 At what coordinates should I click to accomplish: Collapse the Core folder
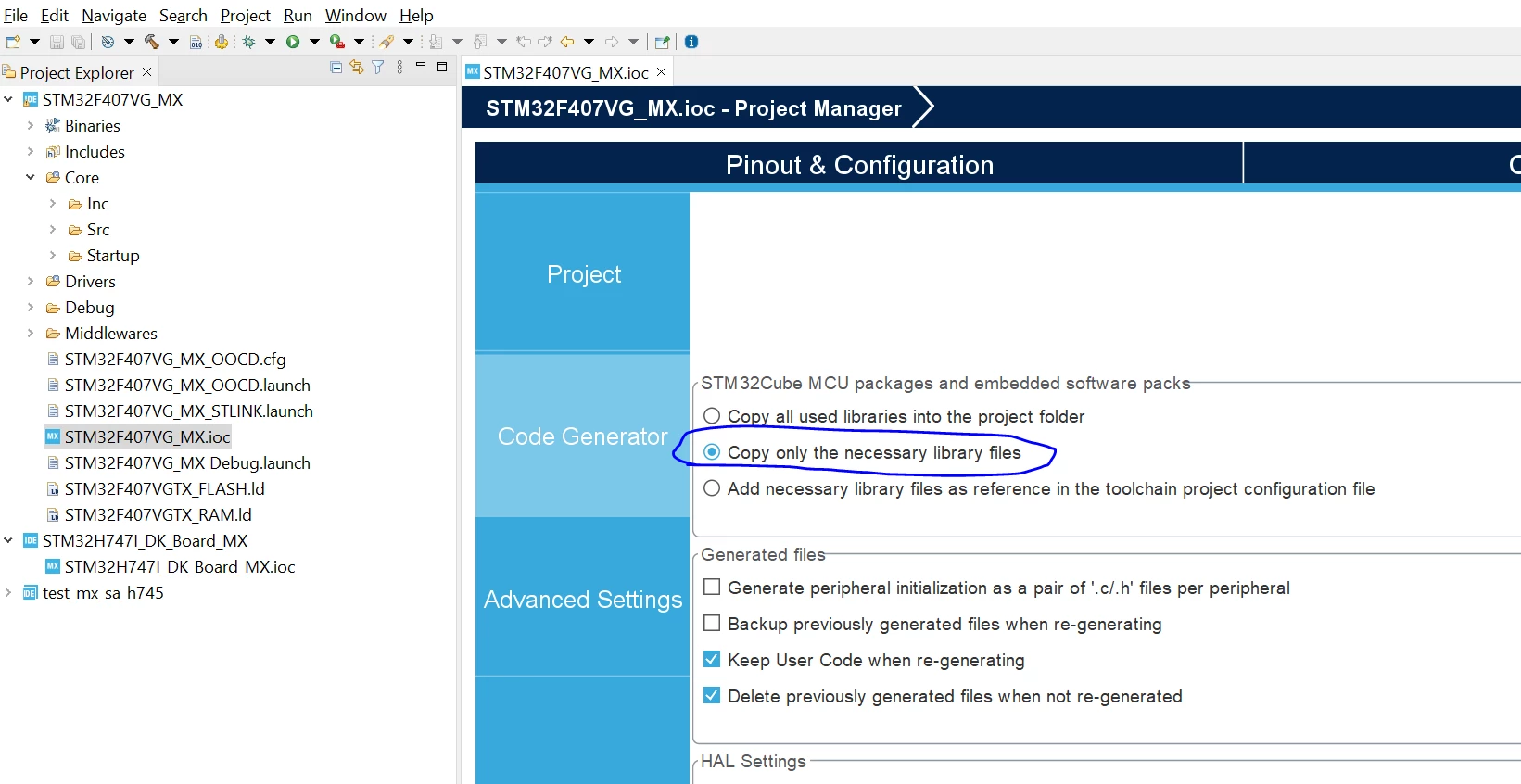(31, 177)
